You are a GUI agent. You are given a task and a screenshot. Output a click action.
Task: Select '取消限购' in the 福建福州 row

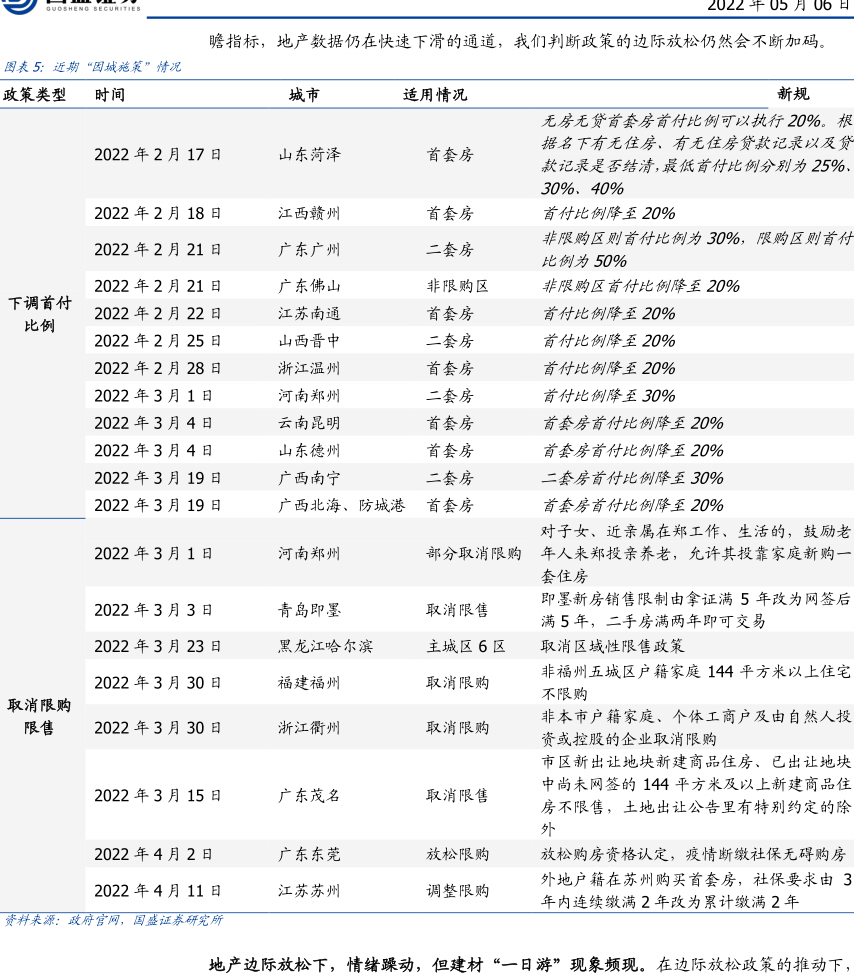click(457, 683)
